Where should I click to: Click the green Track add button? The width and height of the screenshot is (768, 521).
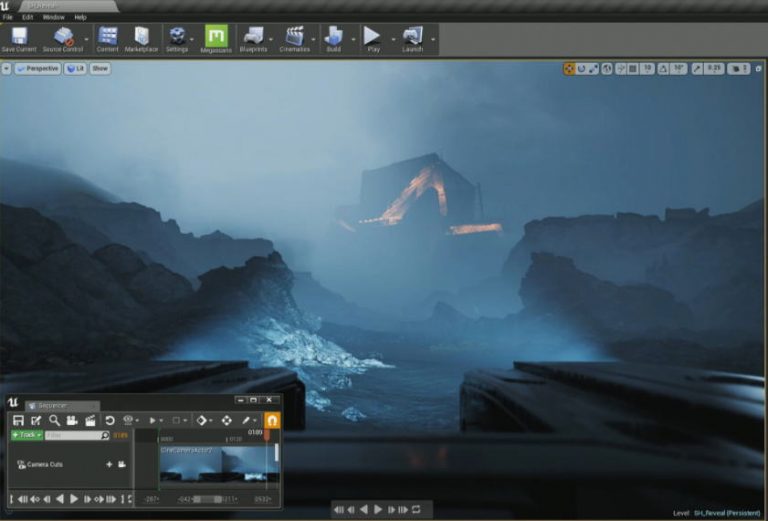click(x=27, y=435)
